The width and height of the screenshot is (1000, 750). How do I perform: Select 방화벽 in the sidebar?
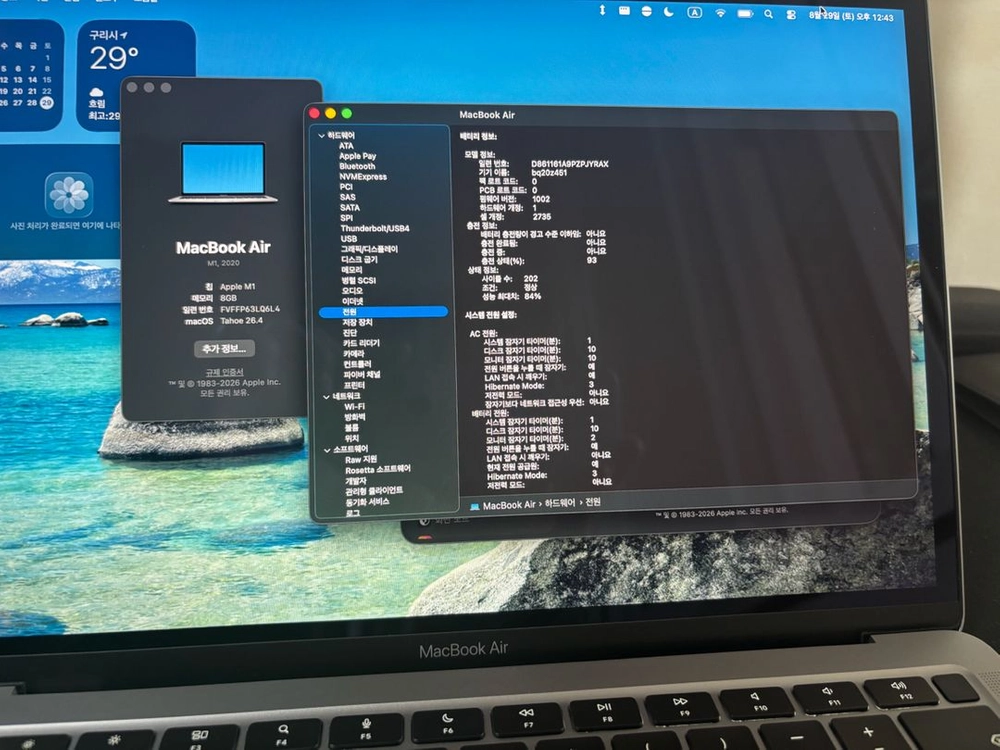(x=355, y=416)
